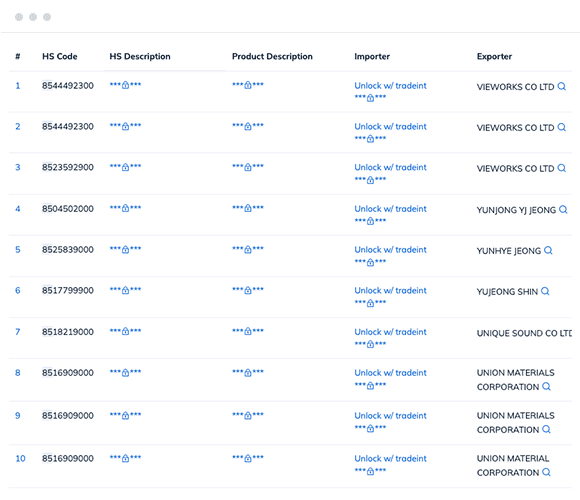Click exporter UNIQUE SOUND CO LTD
The image size is (580, 500).
[524, 333]
